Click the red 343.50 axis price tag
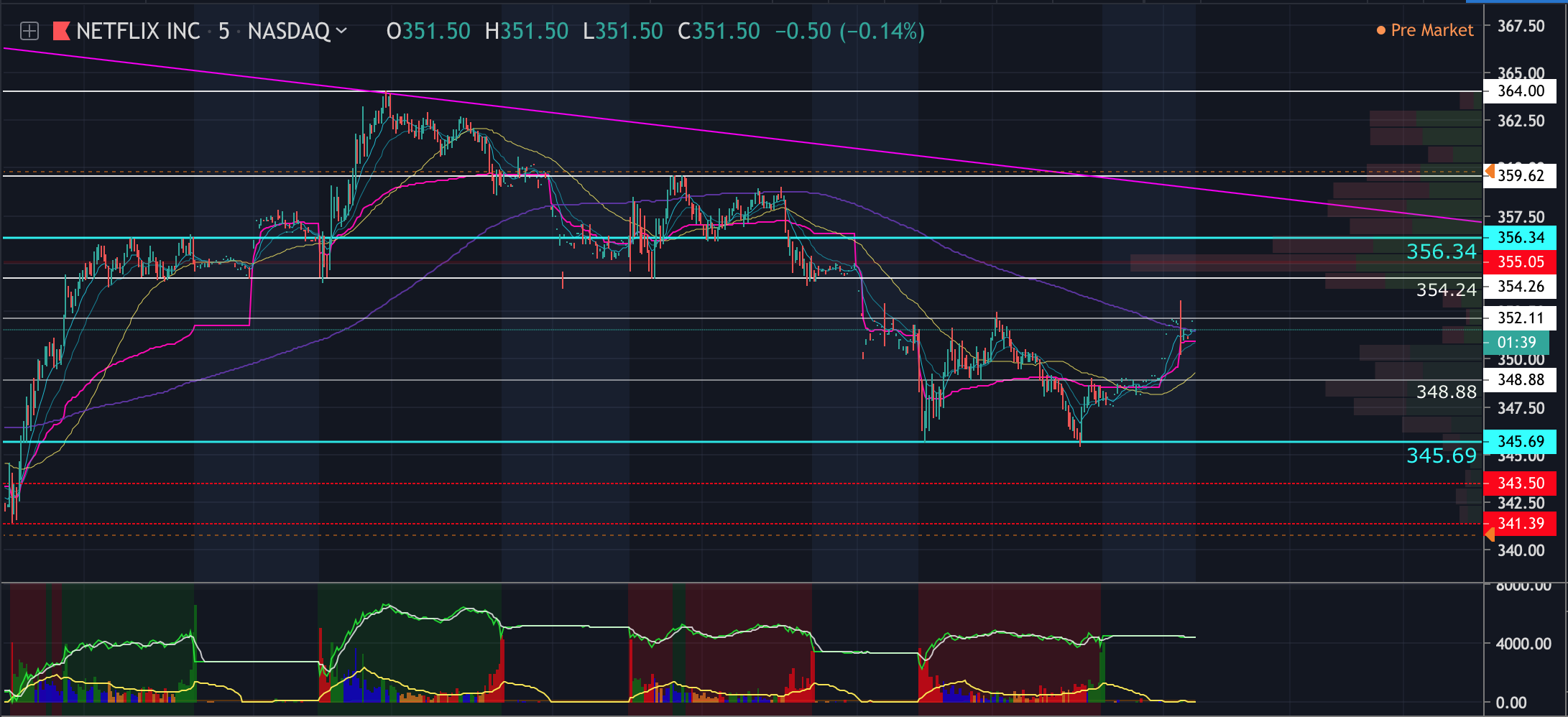 pyautogui.click(x=1520, y=483)
